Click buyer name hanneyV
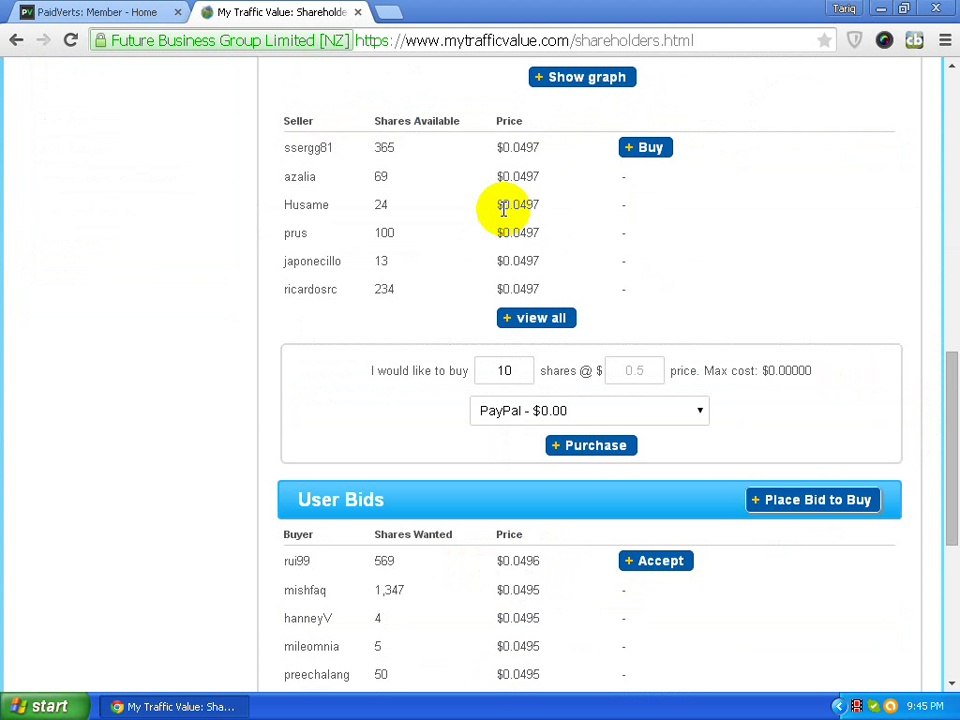Image resolution: width=960 pixels, height=720 pixels. pyautogui.click(x=308, y=618)
